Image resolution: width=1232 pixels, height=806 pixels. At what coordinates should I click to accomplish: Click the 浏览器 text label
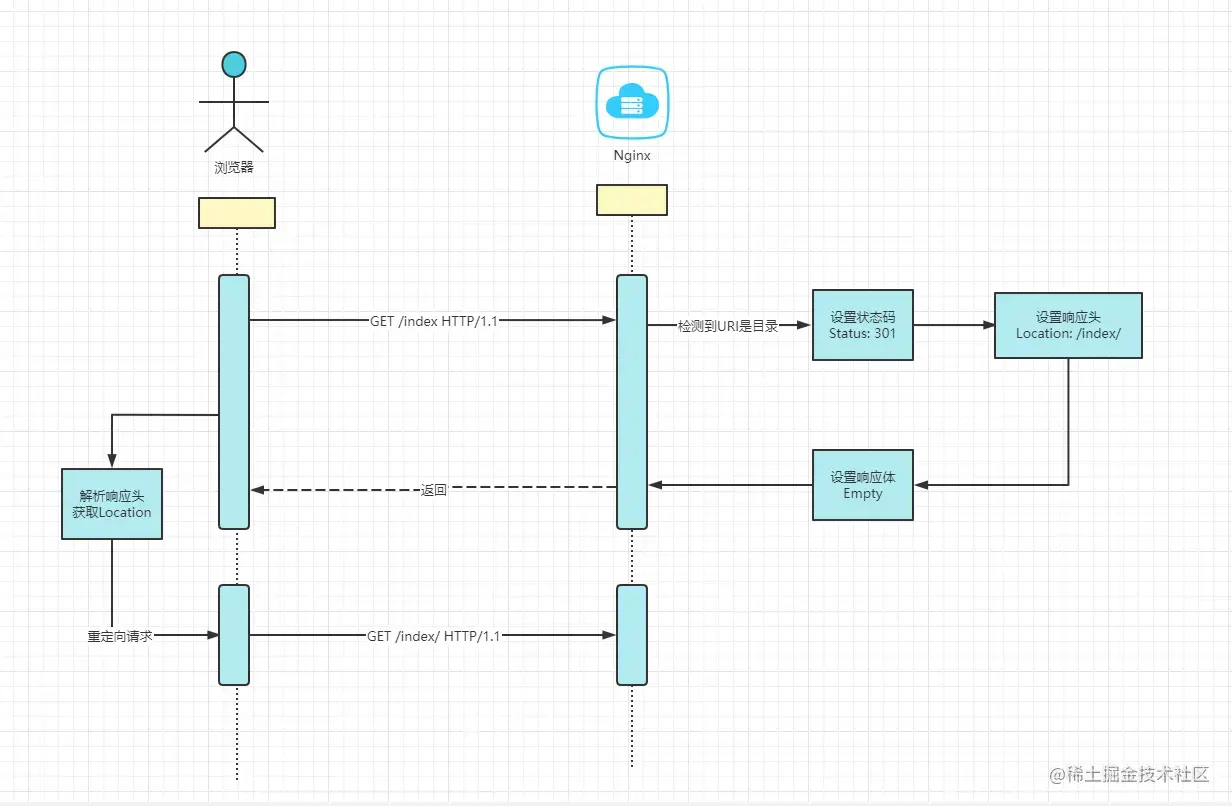tap(234, 167)
